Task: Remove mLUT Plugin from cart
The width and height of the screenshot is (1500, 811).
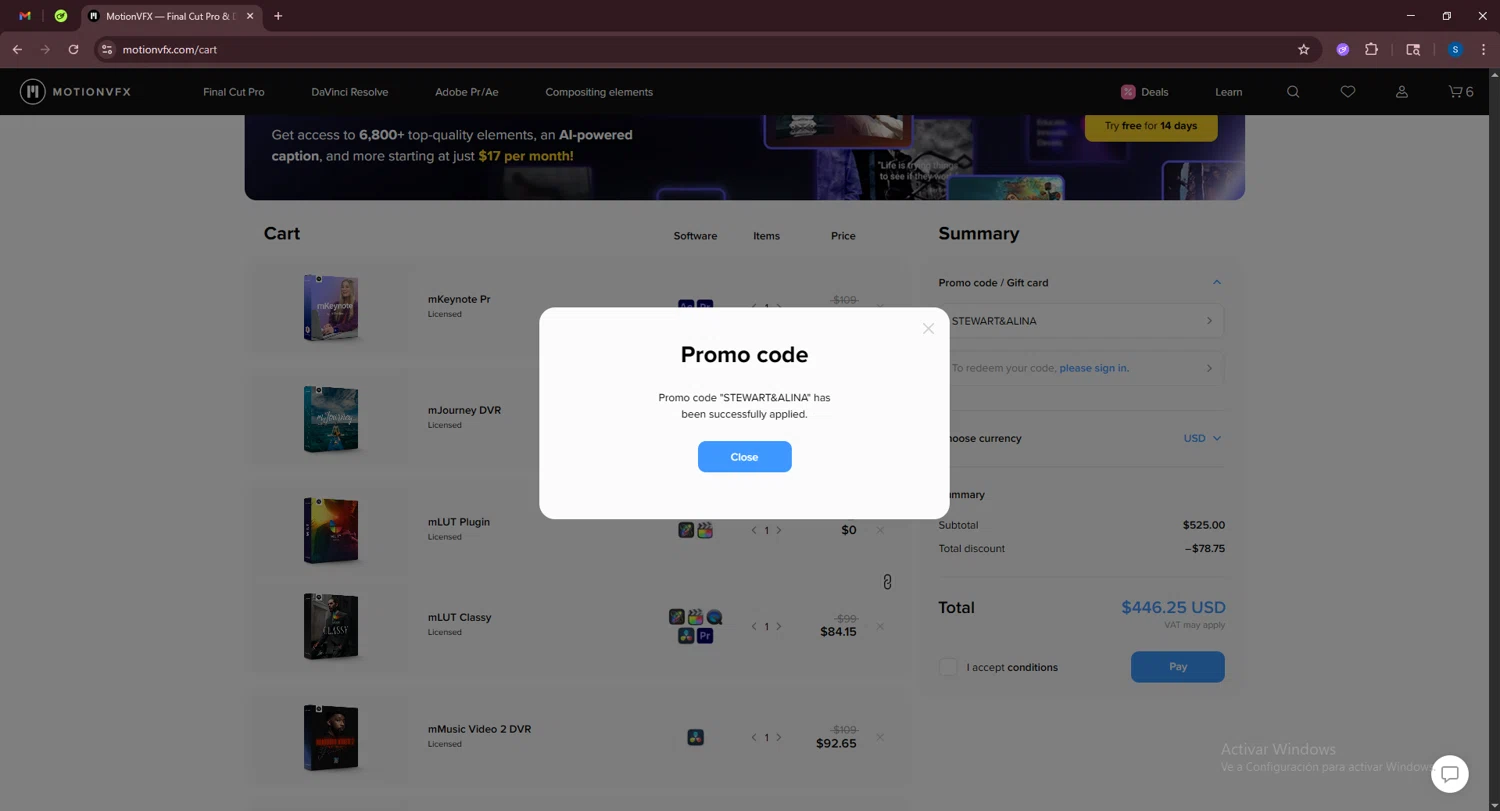Action: (880, 530)
